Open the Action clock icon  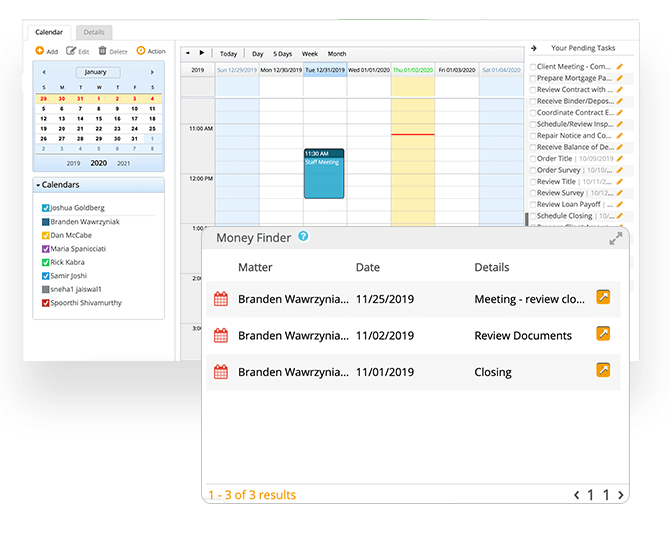[x=141, y=51]
